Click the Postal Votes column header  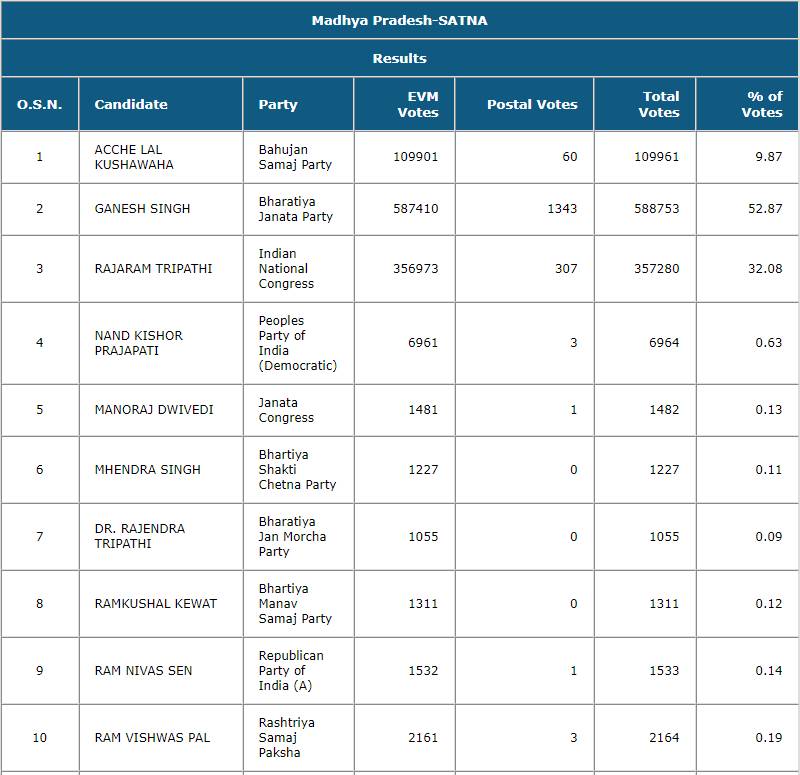[x=532, y=104]
